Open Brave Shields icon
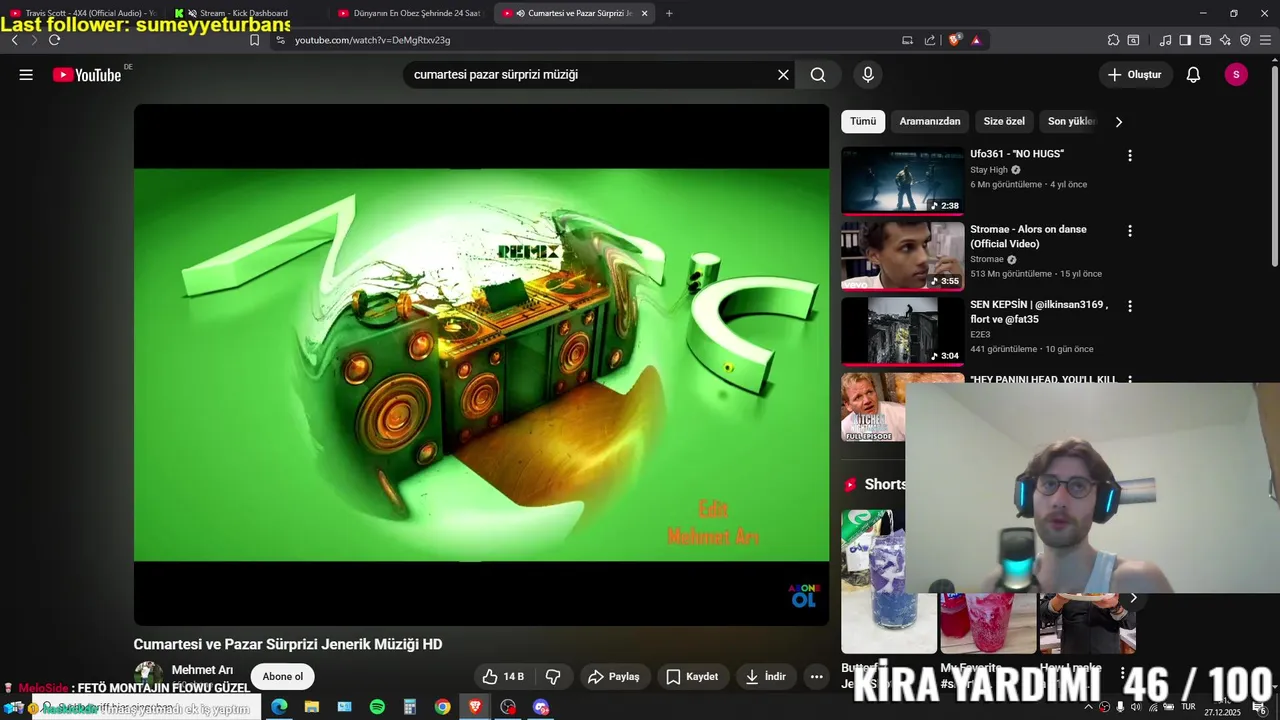1280x720 pixels. tap(954, 40)
